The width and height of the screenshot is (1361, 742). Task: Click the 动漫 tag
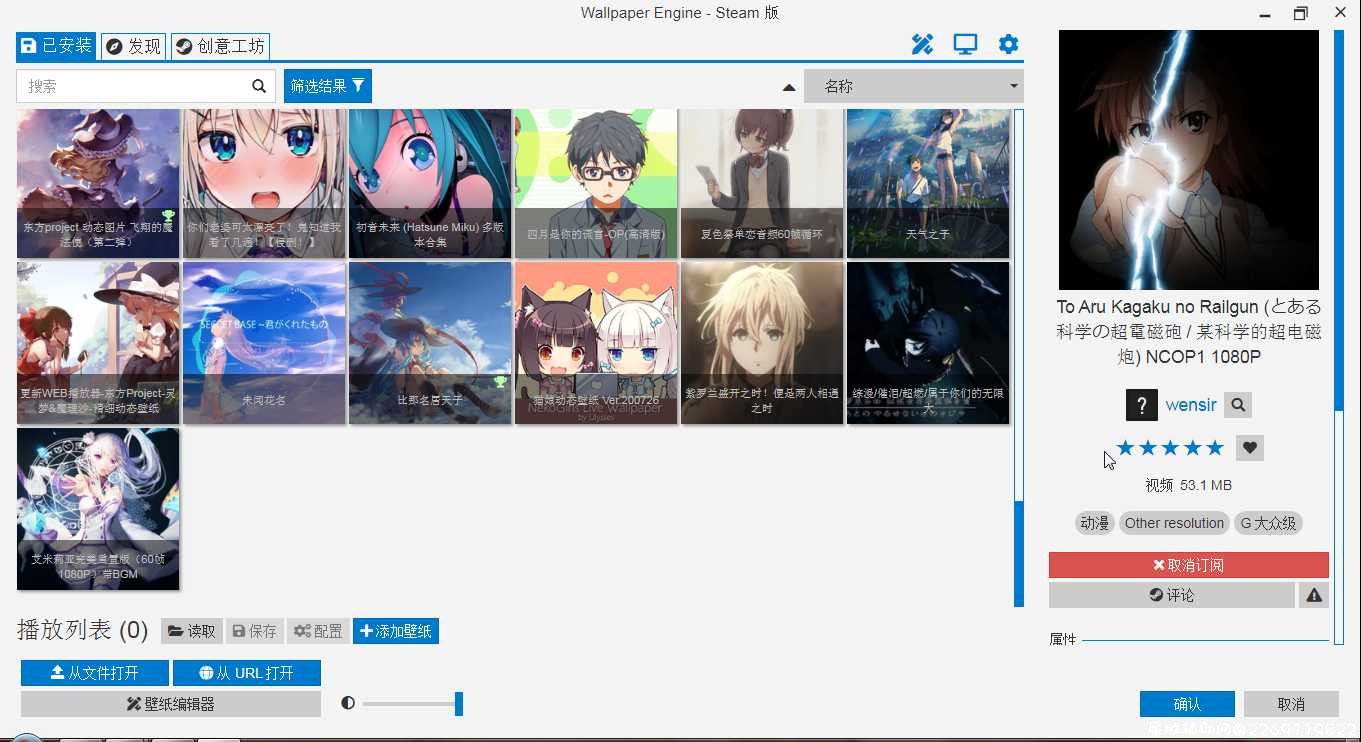1095,523
